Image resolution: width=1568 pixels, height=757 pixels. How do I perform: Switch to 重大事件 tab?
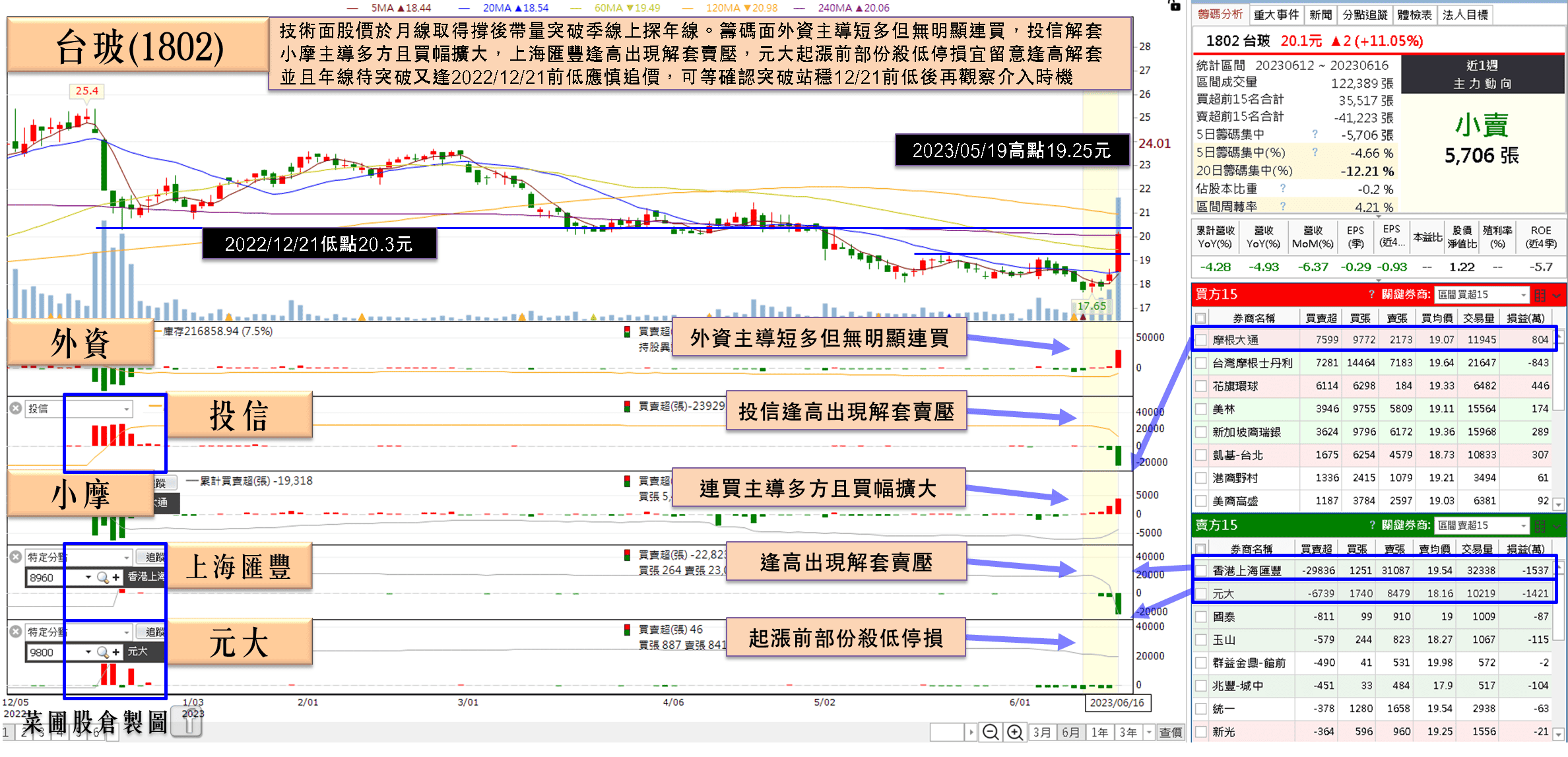[1276, 15]
